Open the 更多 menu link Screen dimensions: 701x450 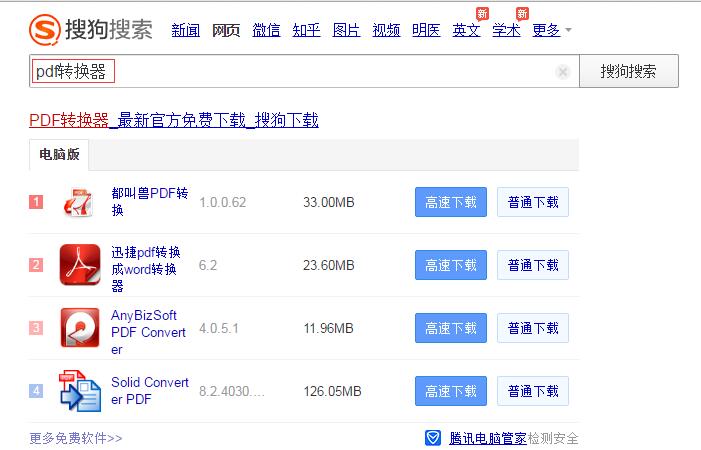pos(546,30)
